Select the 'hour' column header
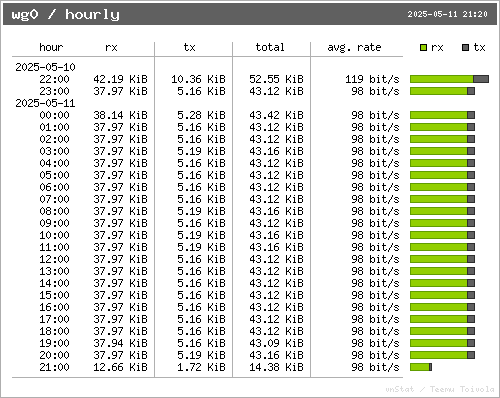Screen dimensions: 500x398 click(x=51, y=47)
